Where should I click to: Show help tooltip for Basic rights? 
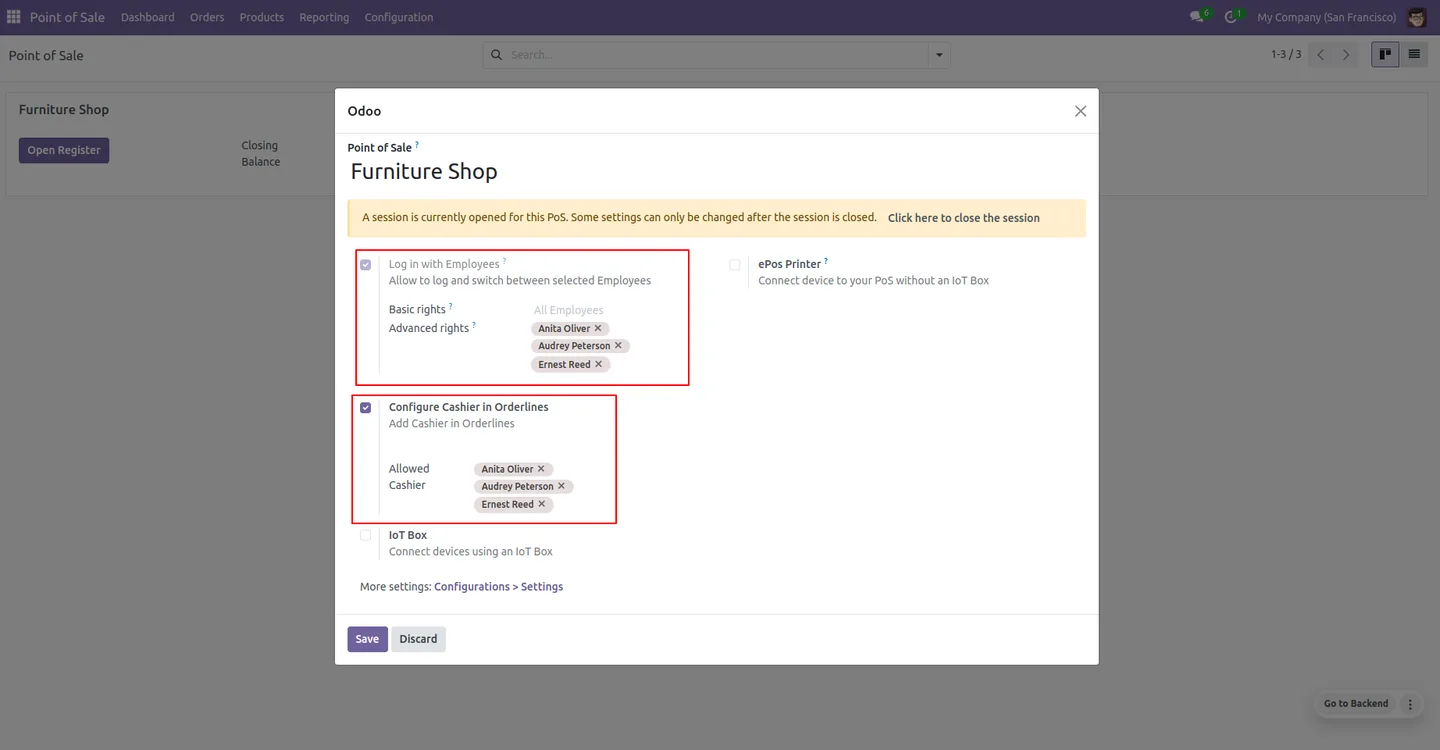coord(451,306)
